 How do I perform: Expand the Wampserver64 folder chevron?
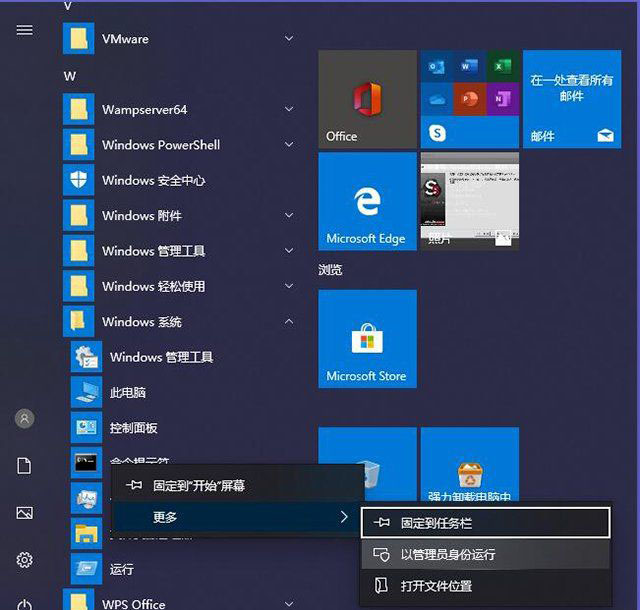289,110
